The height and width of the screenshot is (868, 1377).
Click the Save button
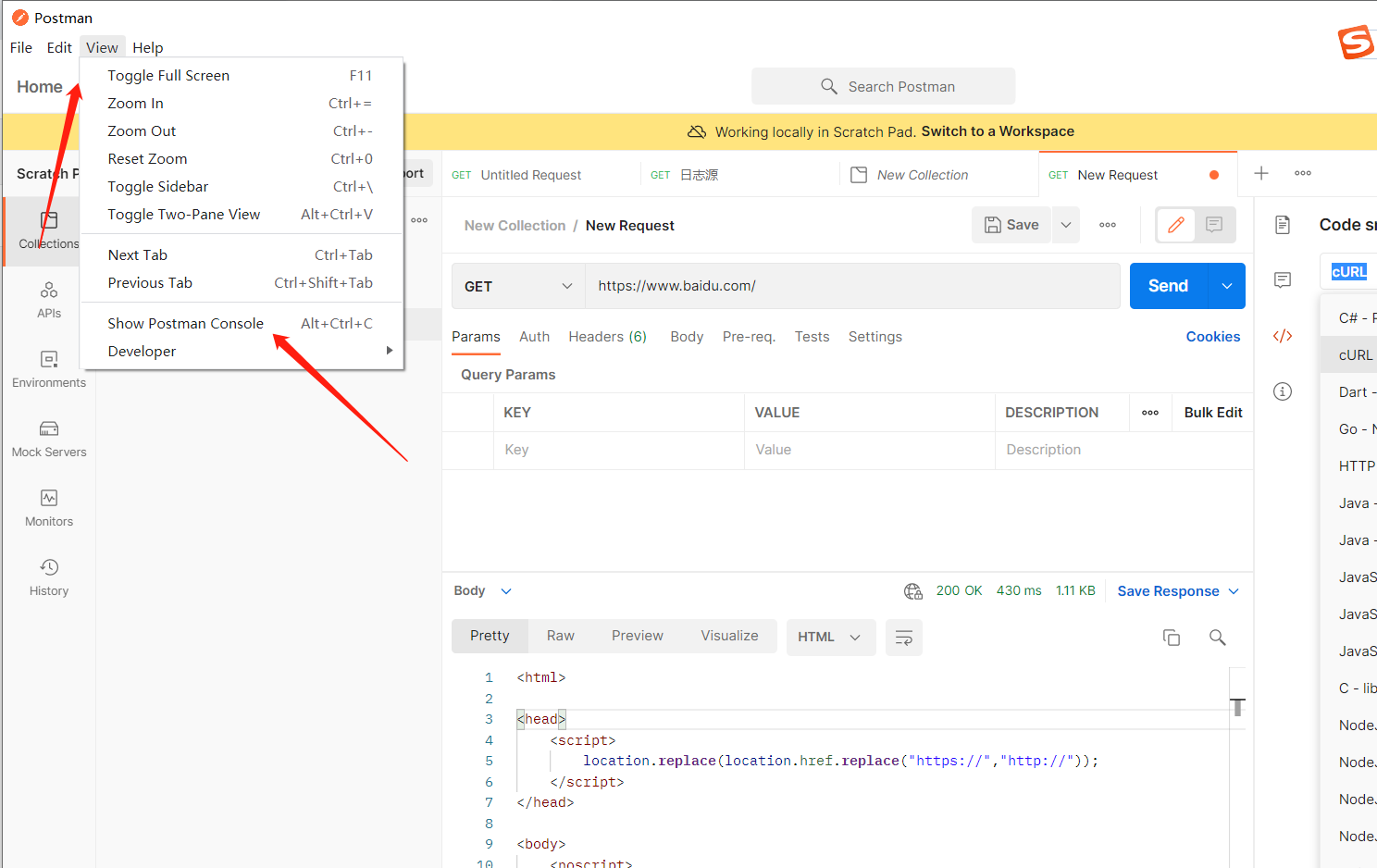1011,225
